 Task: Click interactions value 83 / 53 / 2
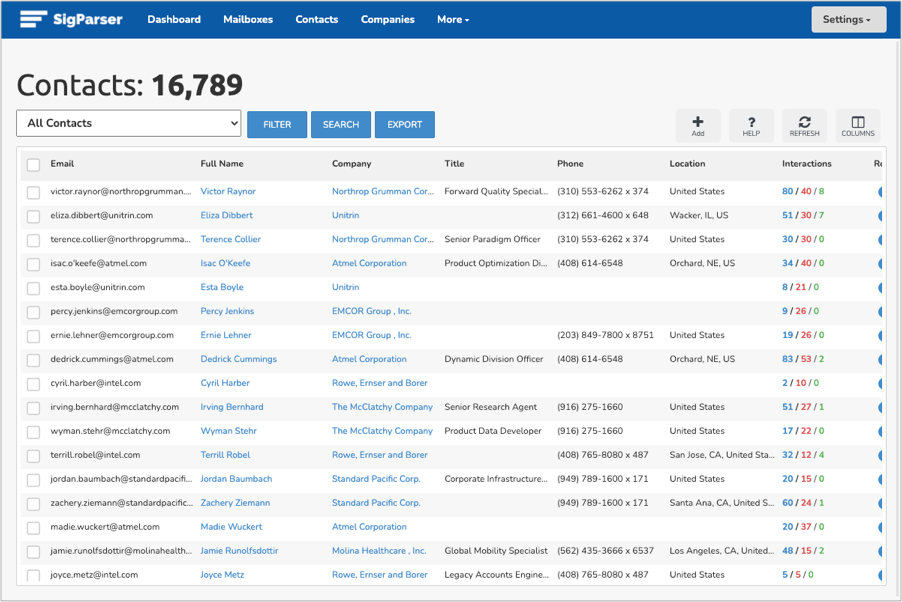tap(802, 359)
